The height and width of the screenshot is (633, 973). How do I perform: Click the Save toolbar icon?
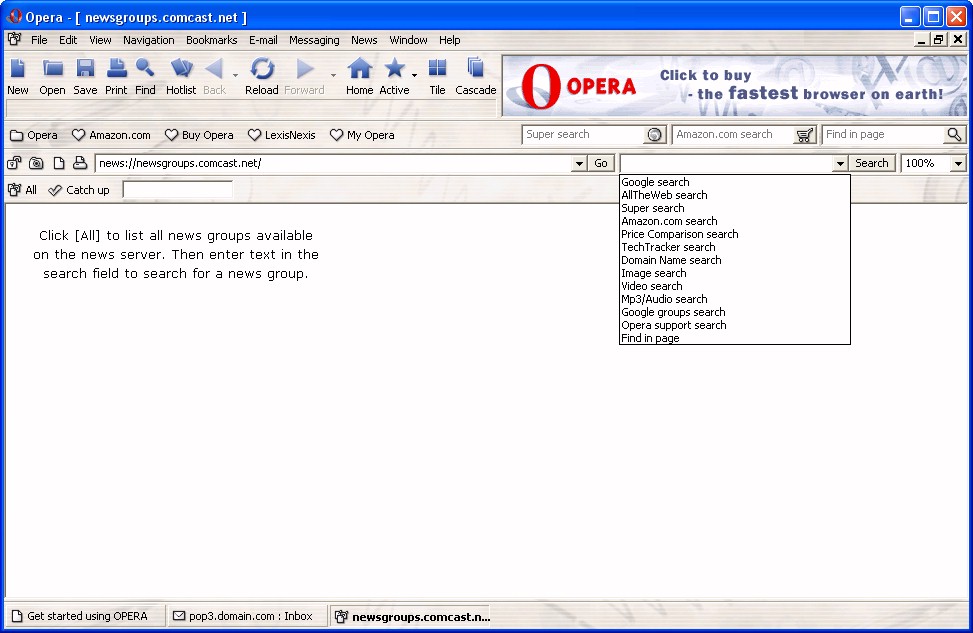click(x=85, y=76)
